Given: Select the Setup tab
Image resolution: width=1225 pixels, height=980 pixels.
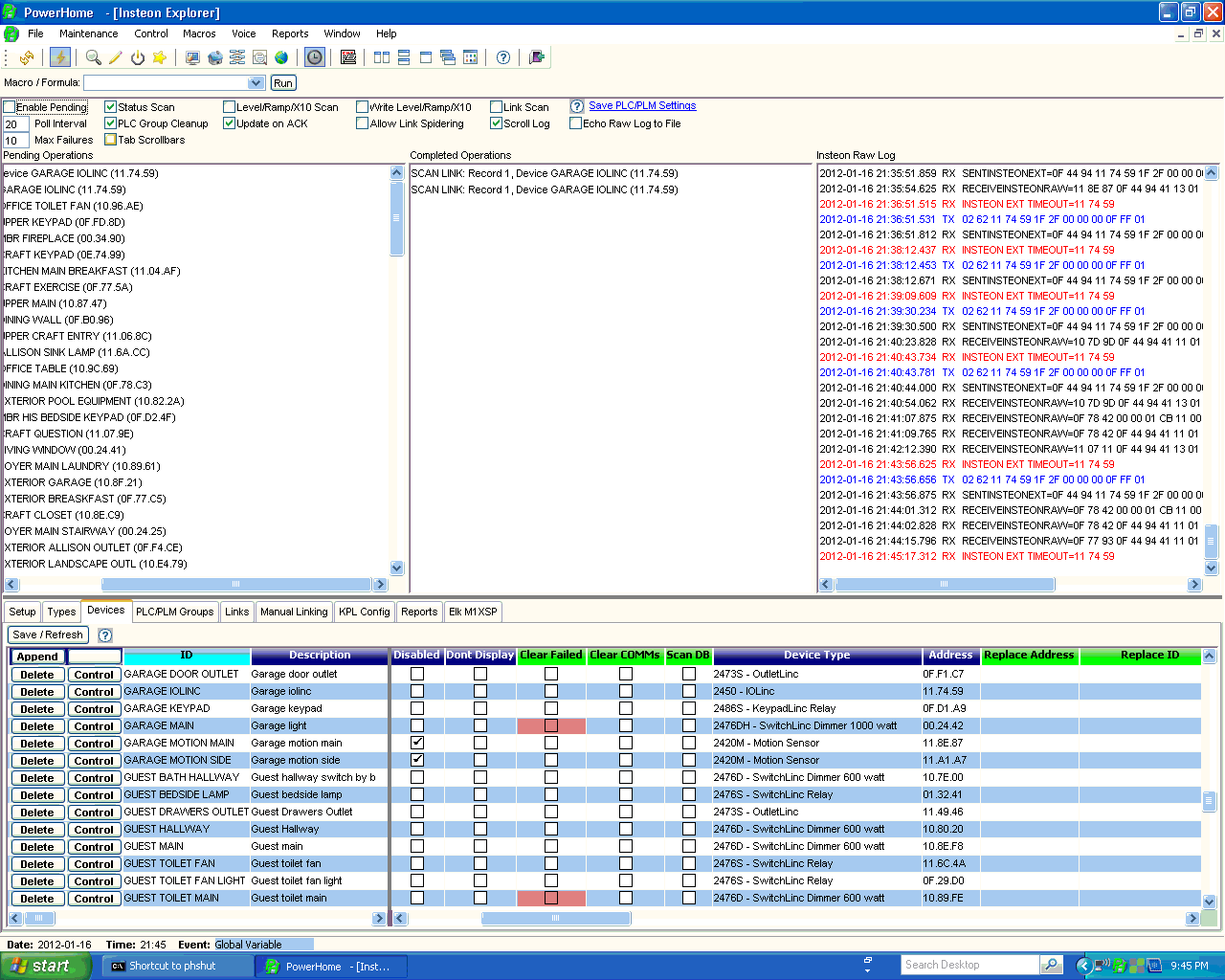Looking at the screenshot, I should tap(22, 612).
